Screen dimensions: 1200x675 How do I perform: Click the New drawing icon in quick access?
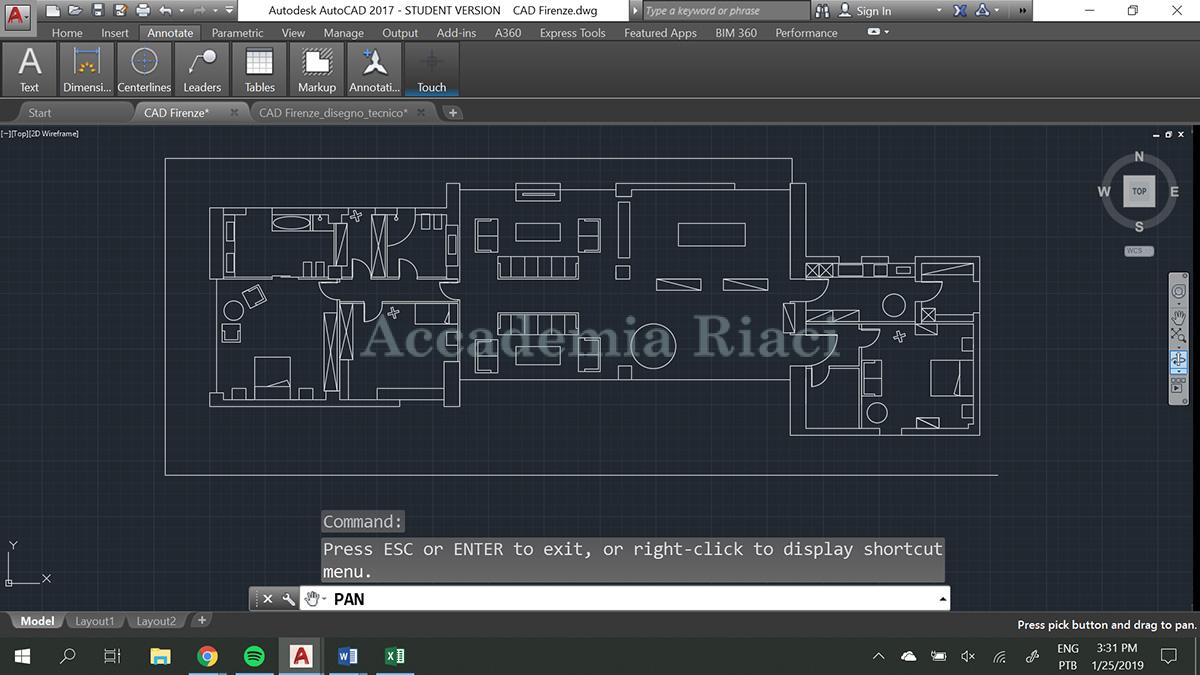[x=52, y=10]
